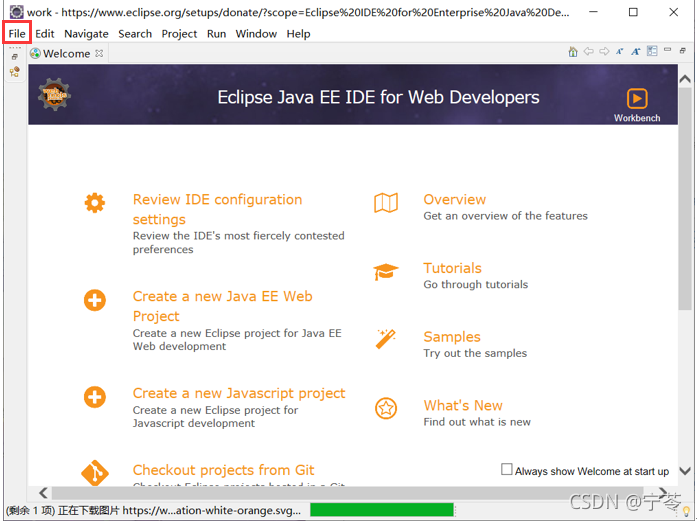Click the vertical scrollbar up arrow

685,79
